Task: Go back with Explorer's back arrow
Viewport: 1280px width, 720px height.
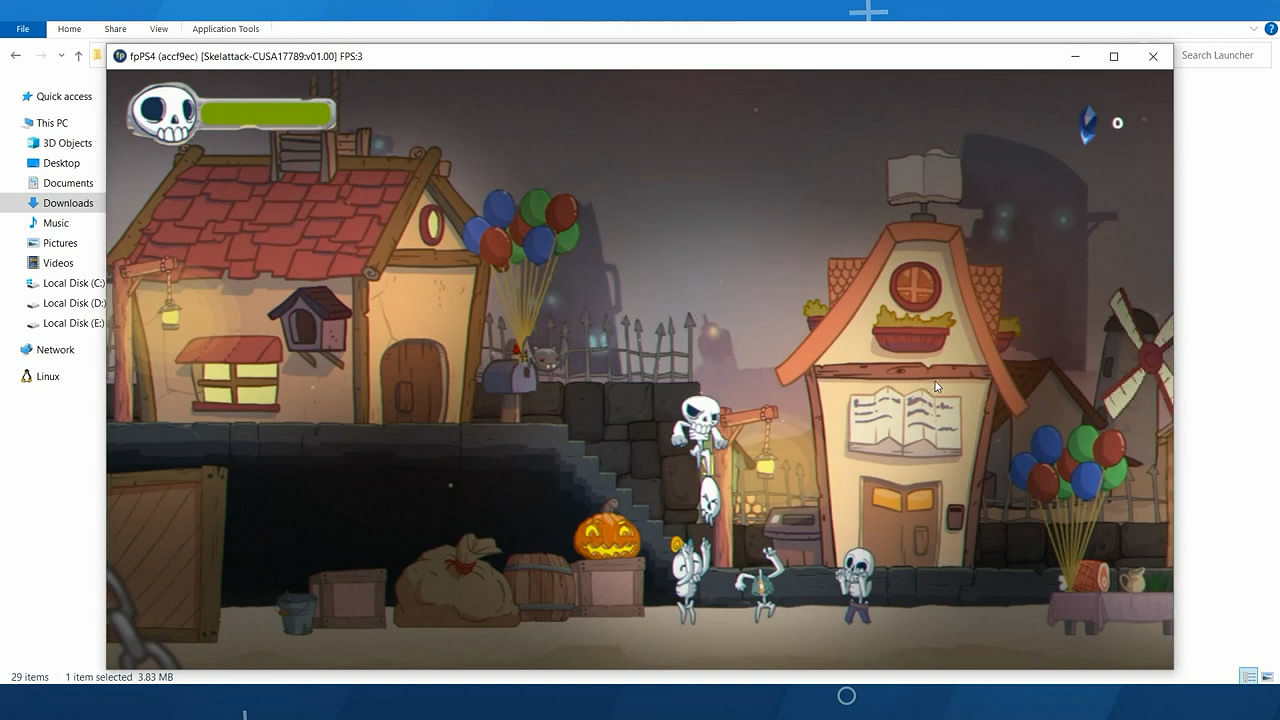Action: [16, 56]
